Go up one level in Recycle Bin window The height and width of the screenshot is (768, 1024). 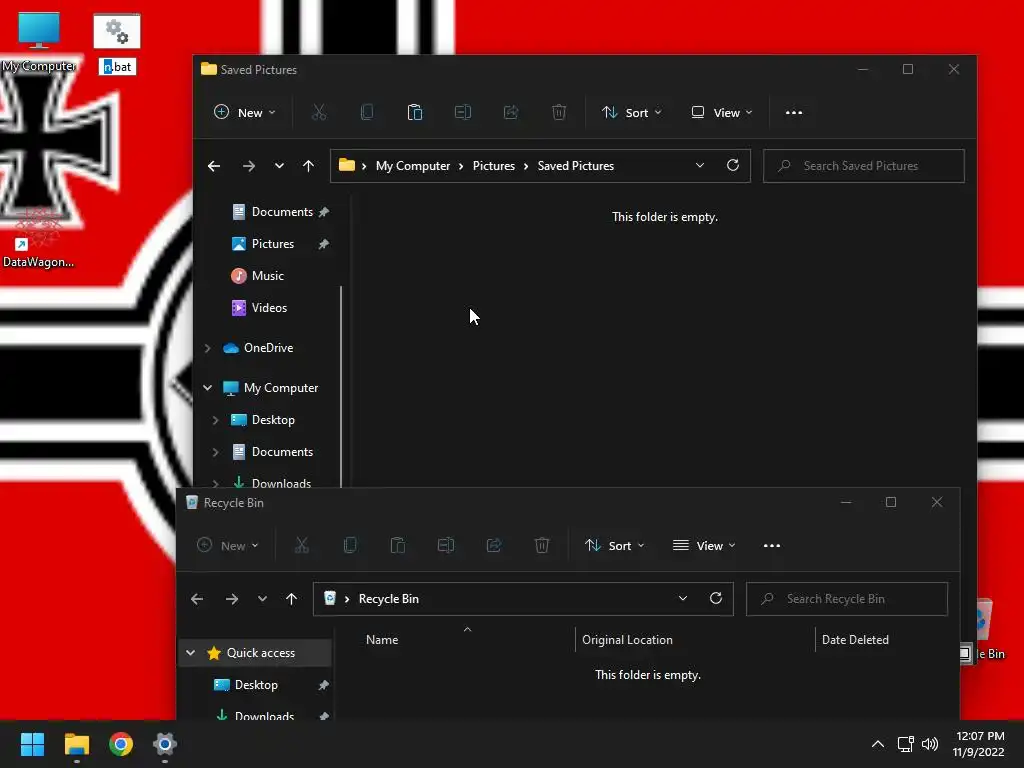291,599
